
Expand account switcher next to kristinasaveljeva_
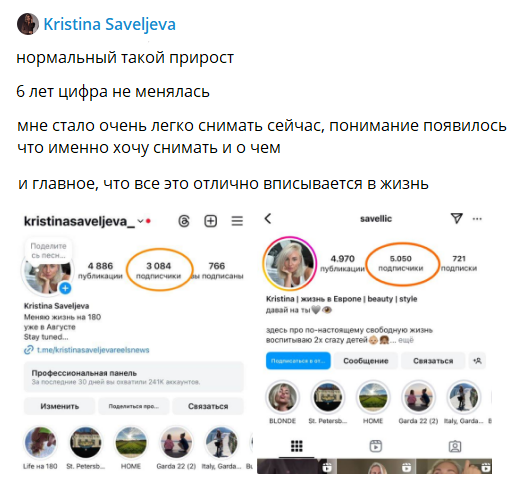(141, 221)
